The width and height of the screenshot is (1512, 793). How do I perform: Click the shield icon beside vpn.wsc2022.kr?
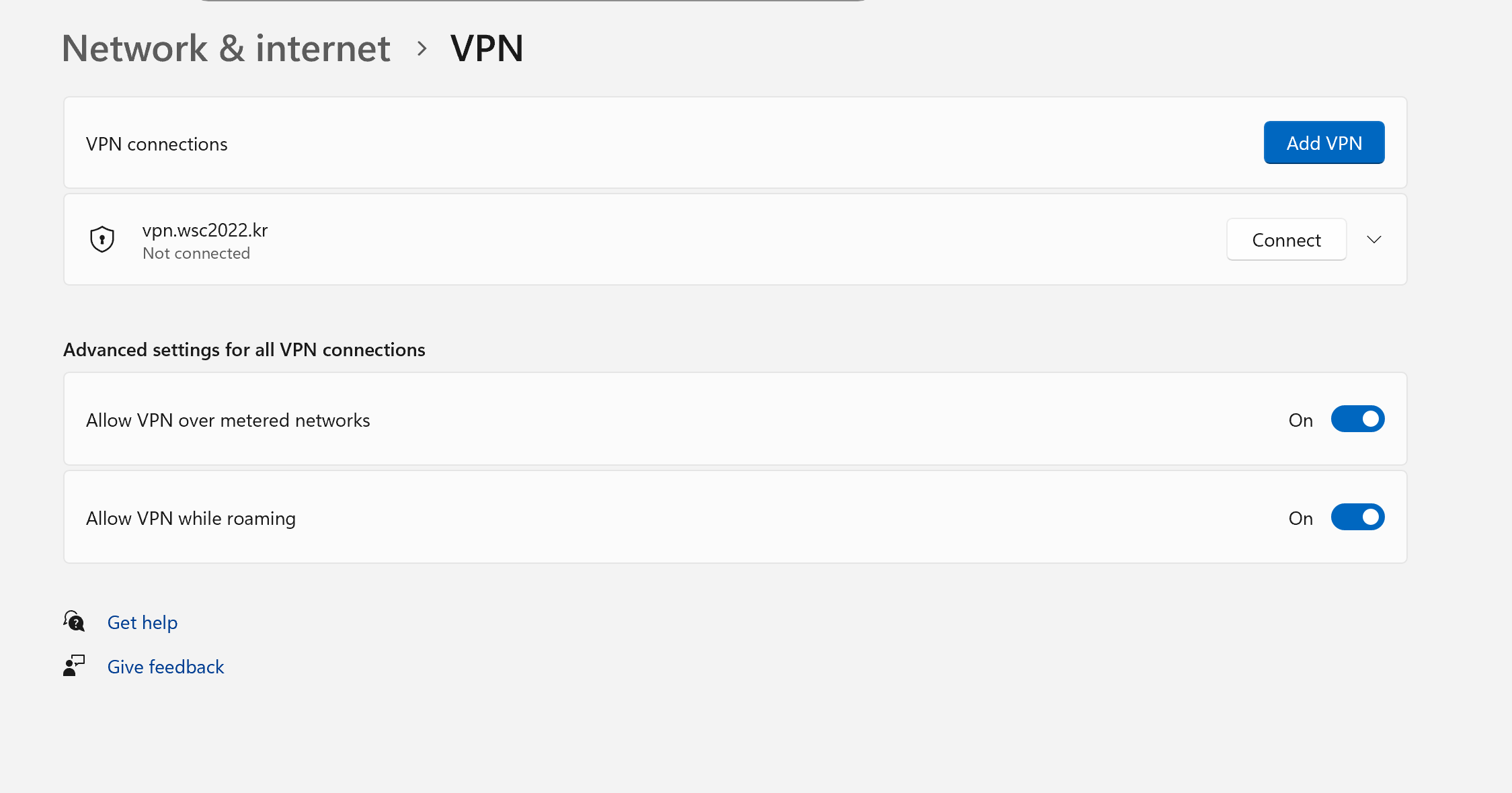pyautogui.click(x=102, y=239)
